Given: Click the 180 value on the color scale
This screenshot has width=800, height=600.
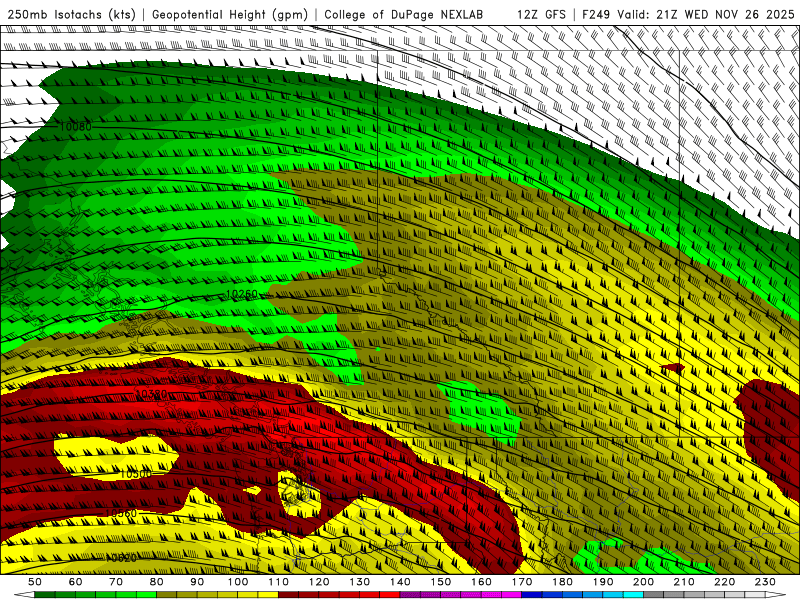Looking at the screenshot, I should 562,582.
